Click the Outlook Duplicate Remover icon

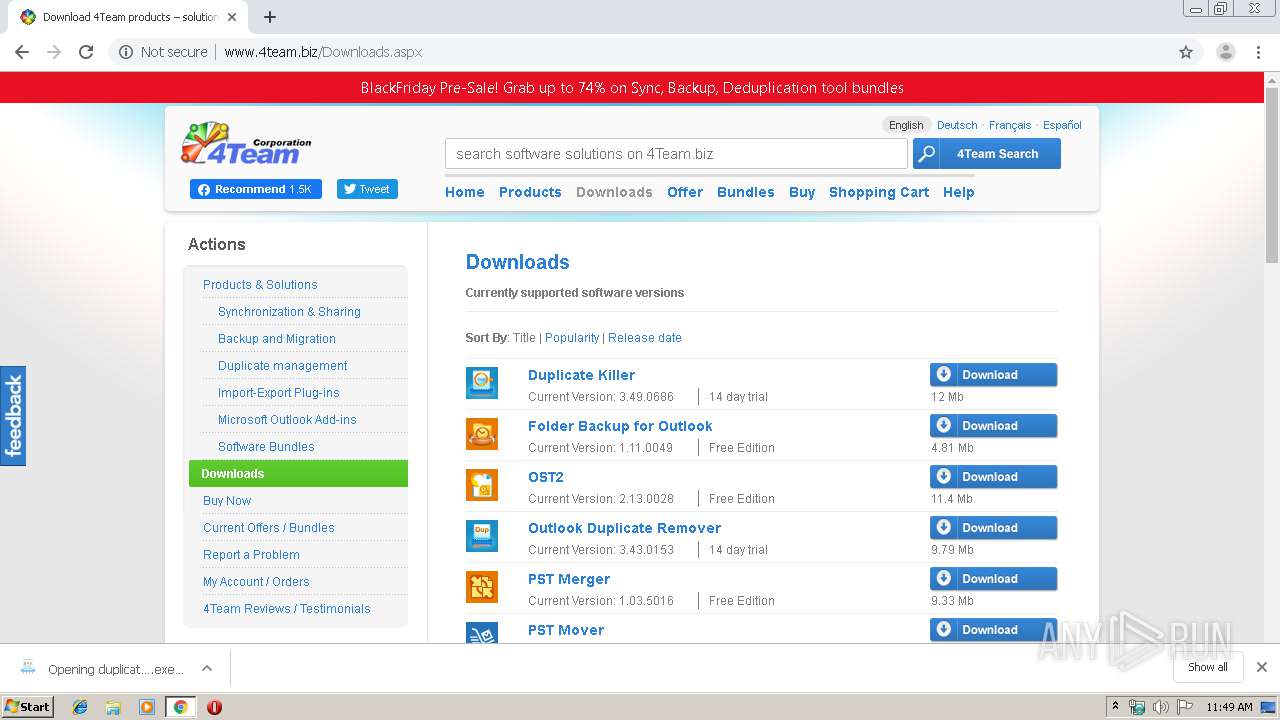click(x=482, y=536)
